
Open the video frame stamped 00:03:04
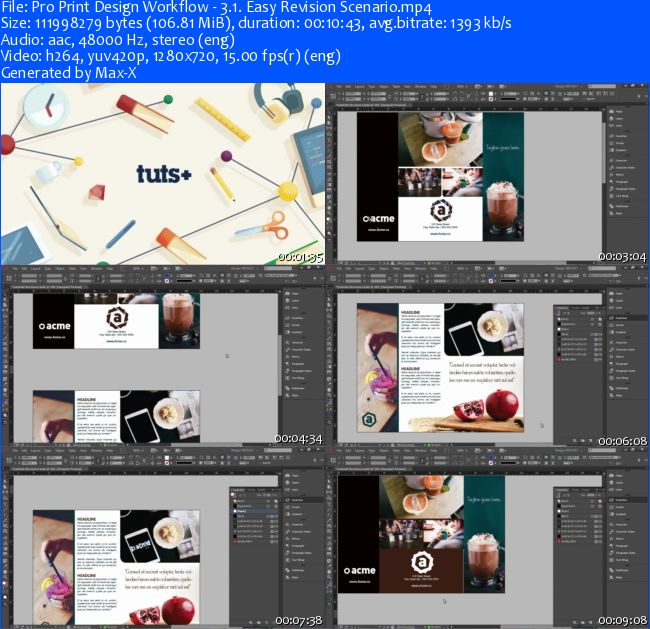(x=488, y=174)
